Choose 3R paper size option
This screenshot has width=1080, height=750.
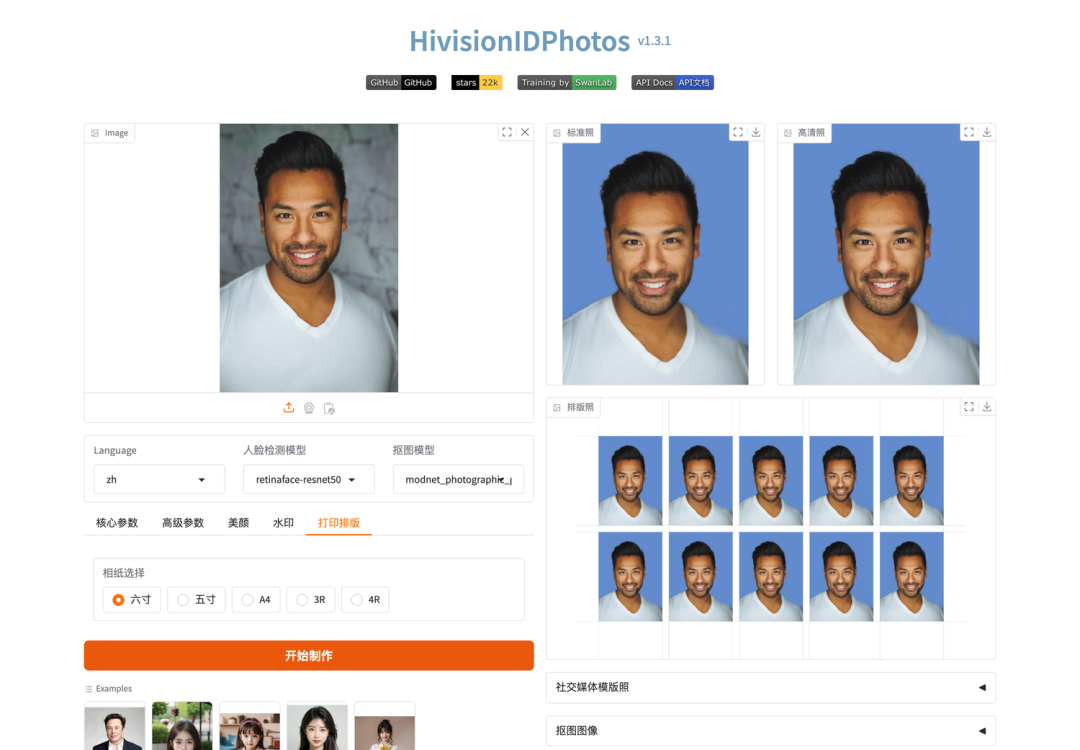[x=311, y=600]
